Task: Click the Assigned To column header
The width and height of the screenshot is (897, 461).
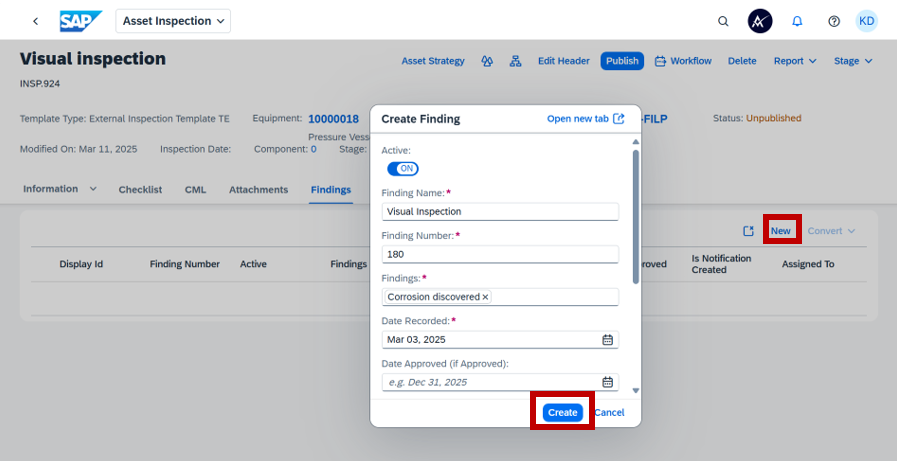Action: coord(808,264)
